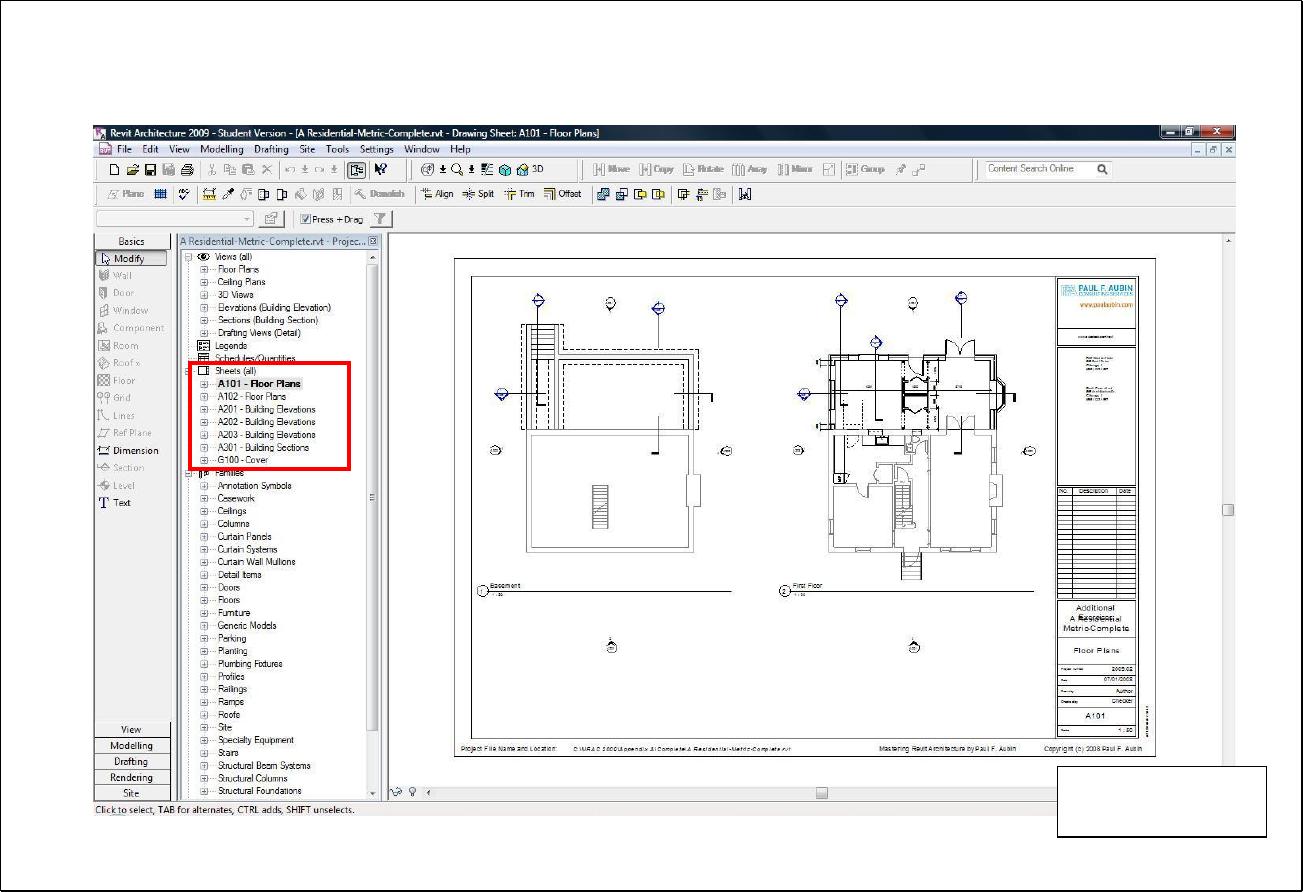Click the Save disk icon

[x=150, y=170]
